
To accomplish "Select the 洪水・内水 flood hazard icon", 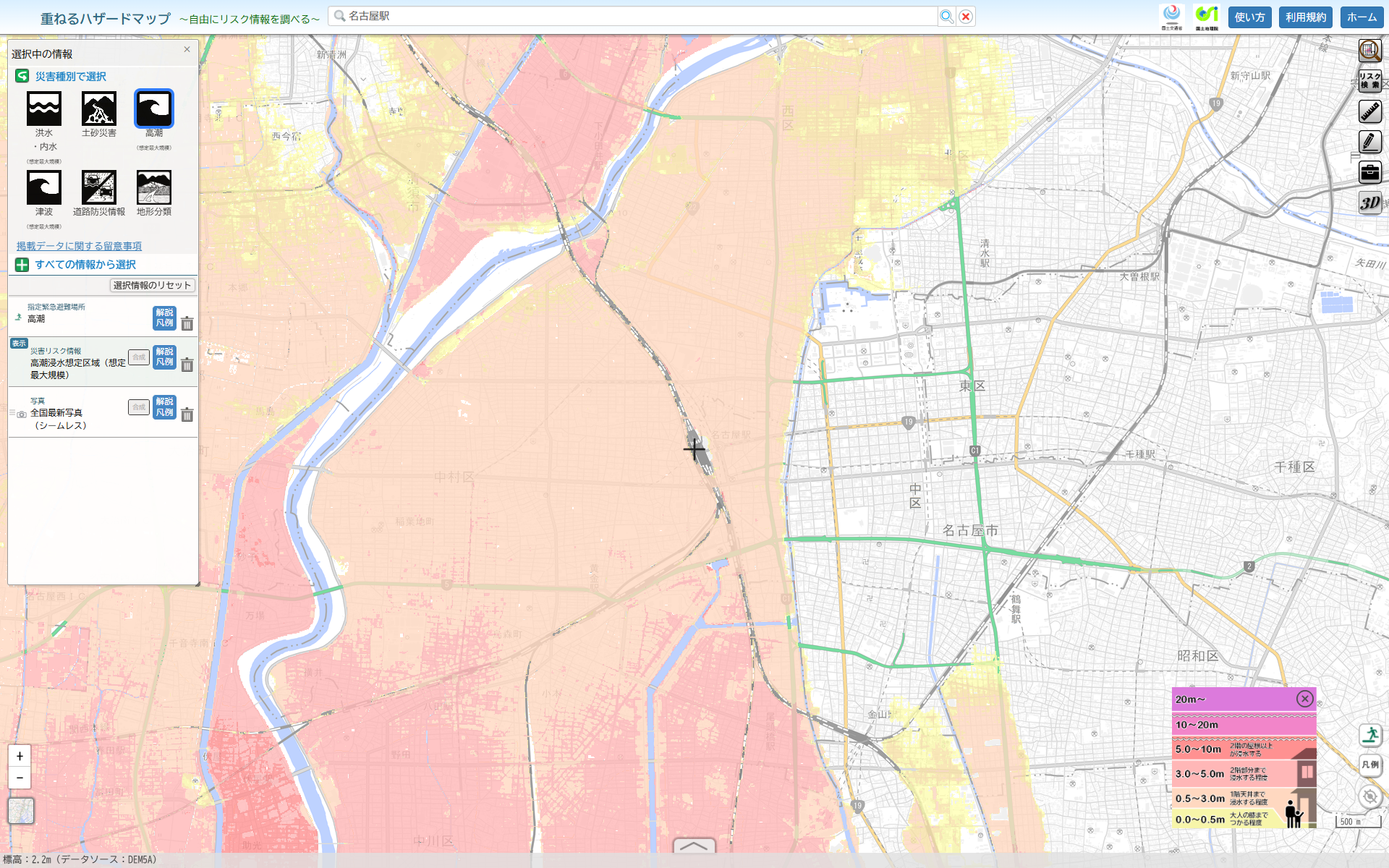I will click(x=44, y=109).
